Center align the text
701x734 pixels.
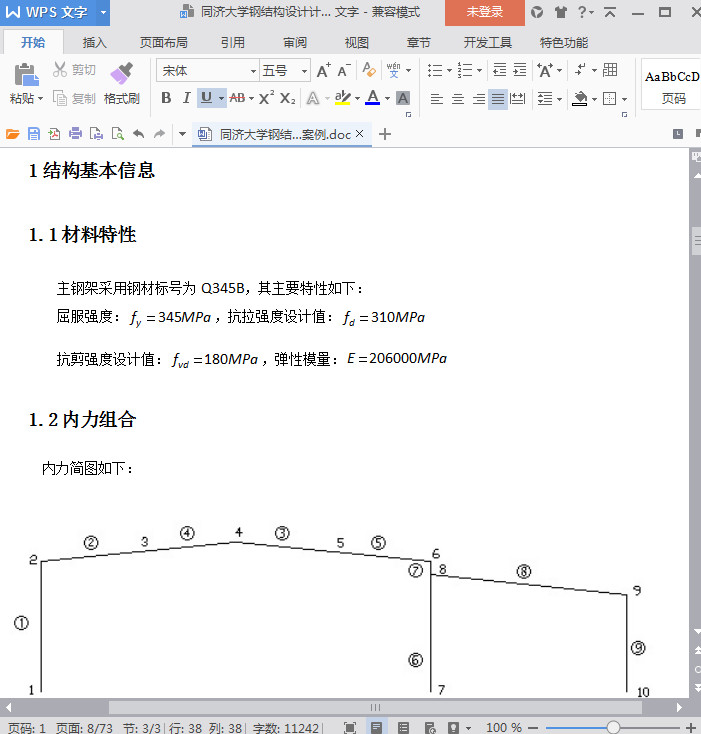coord(458,99)
